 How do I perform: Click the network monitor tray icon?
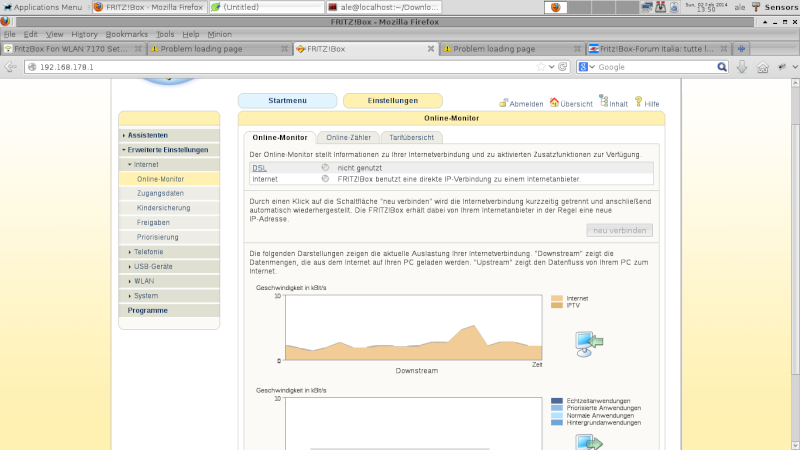pos(646,7)
